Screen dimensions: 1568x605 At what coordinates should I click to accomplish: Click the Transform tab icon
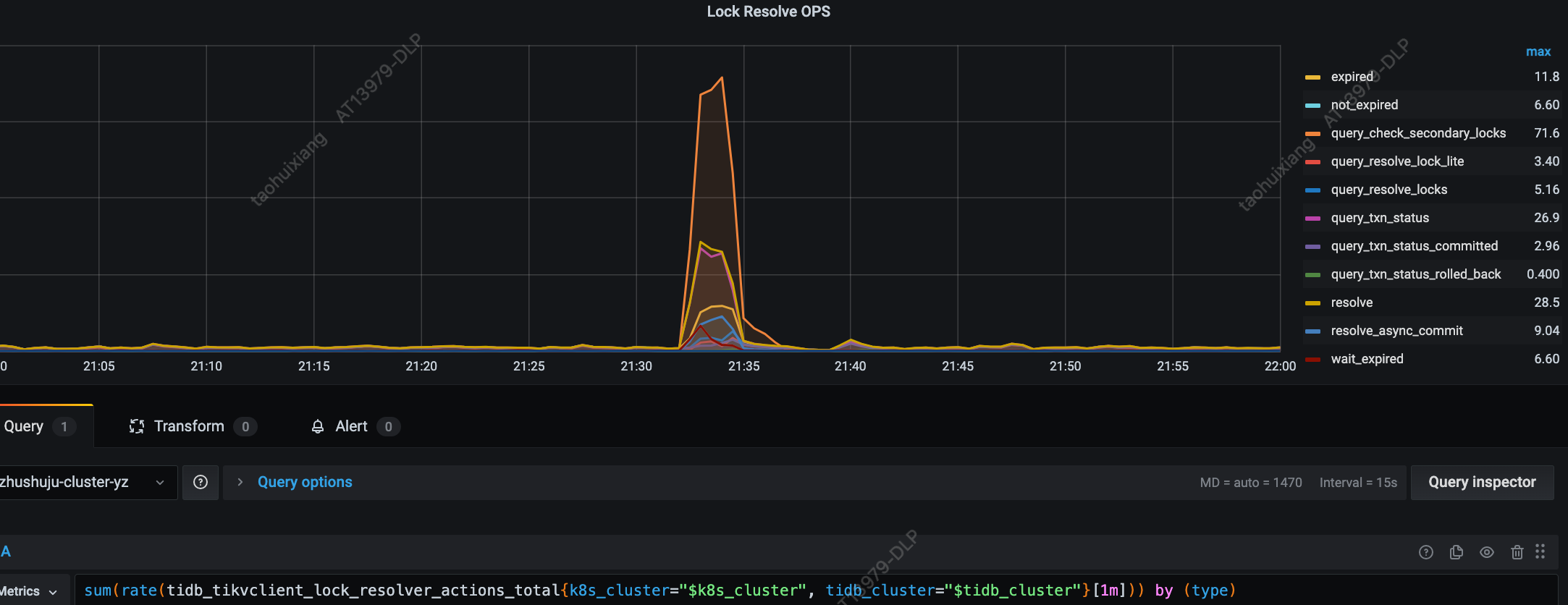point(136,426)
